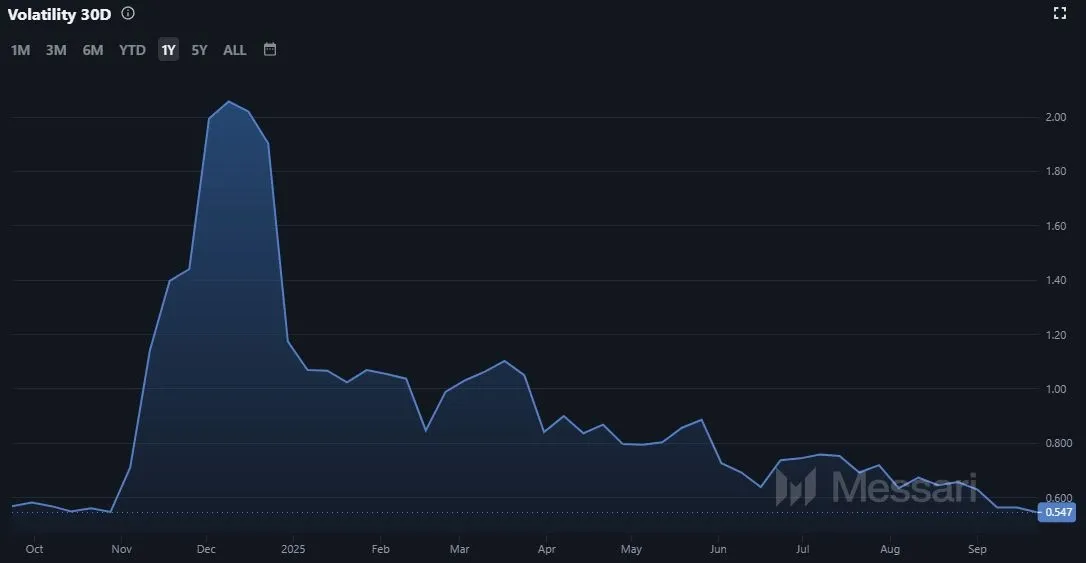Click the 1.00 y-axis gridline label

[1055, 389]
